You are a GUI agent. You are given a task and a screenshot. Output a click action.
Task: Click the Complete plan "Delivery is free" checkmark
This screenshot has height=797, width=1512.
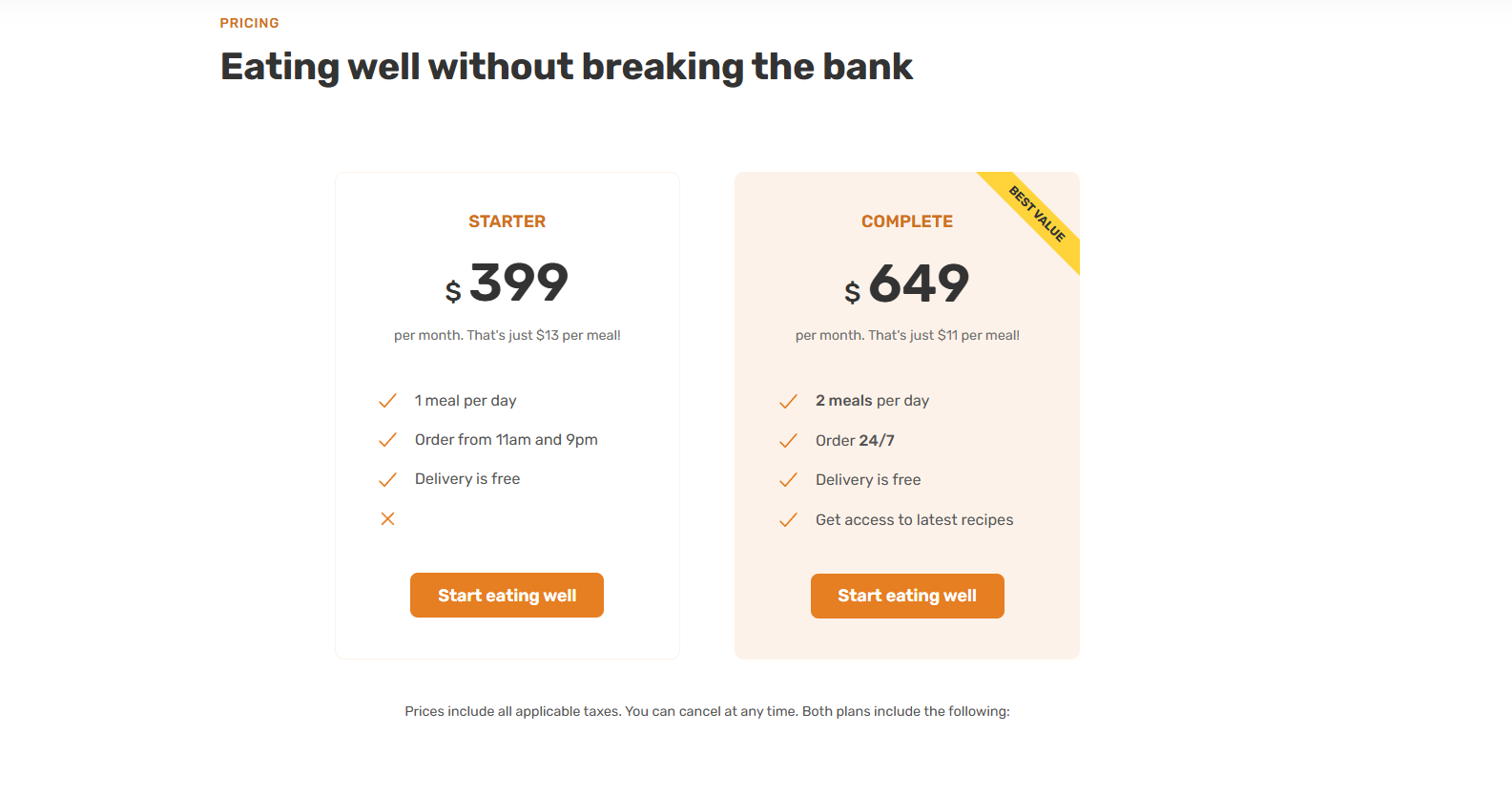[x=788, y=480]
